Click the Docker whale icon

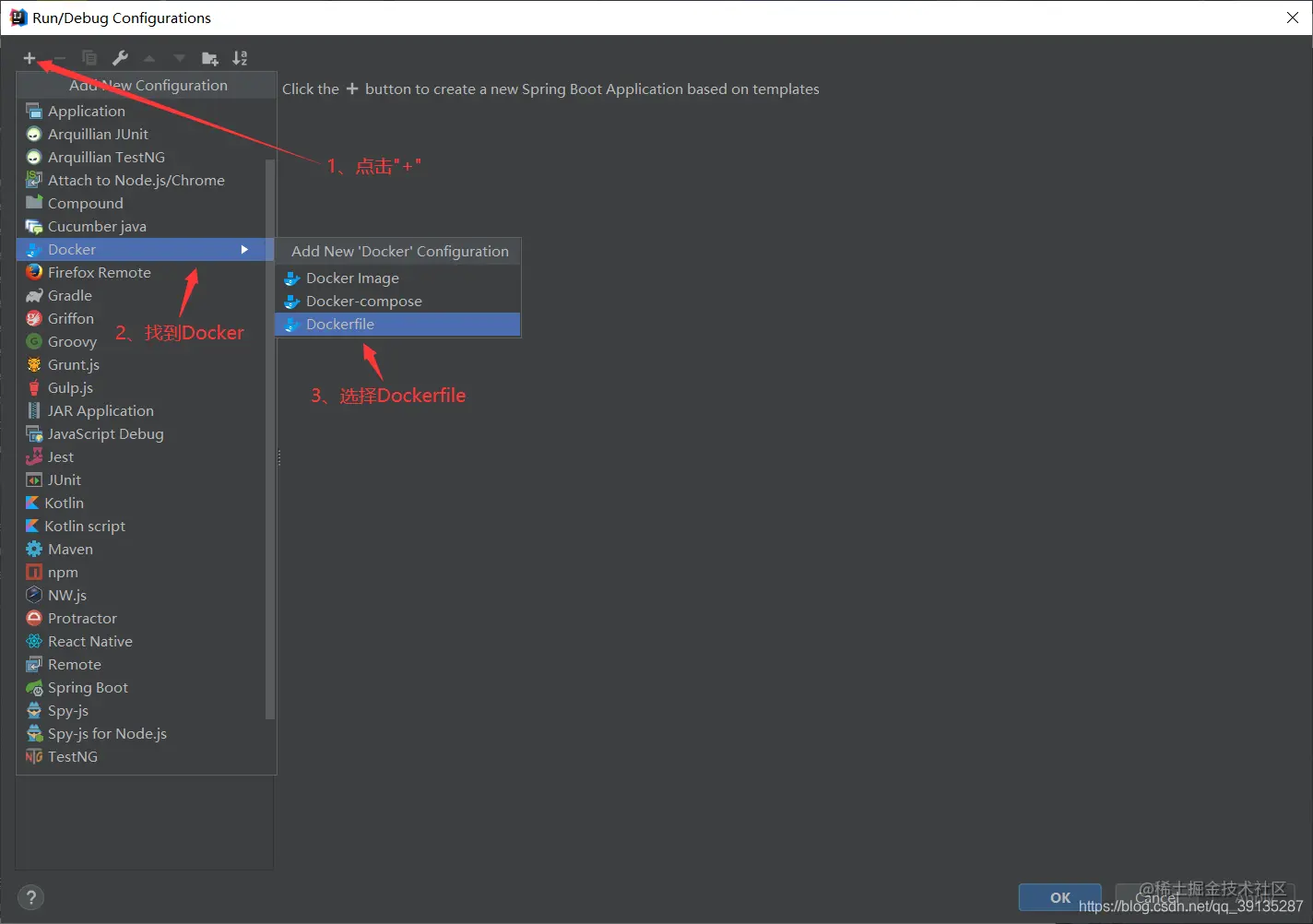[x=34, y=250]
